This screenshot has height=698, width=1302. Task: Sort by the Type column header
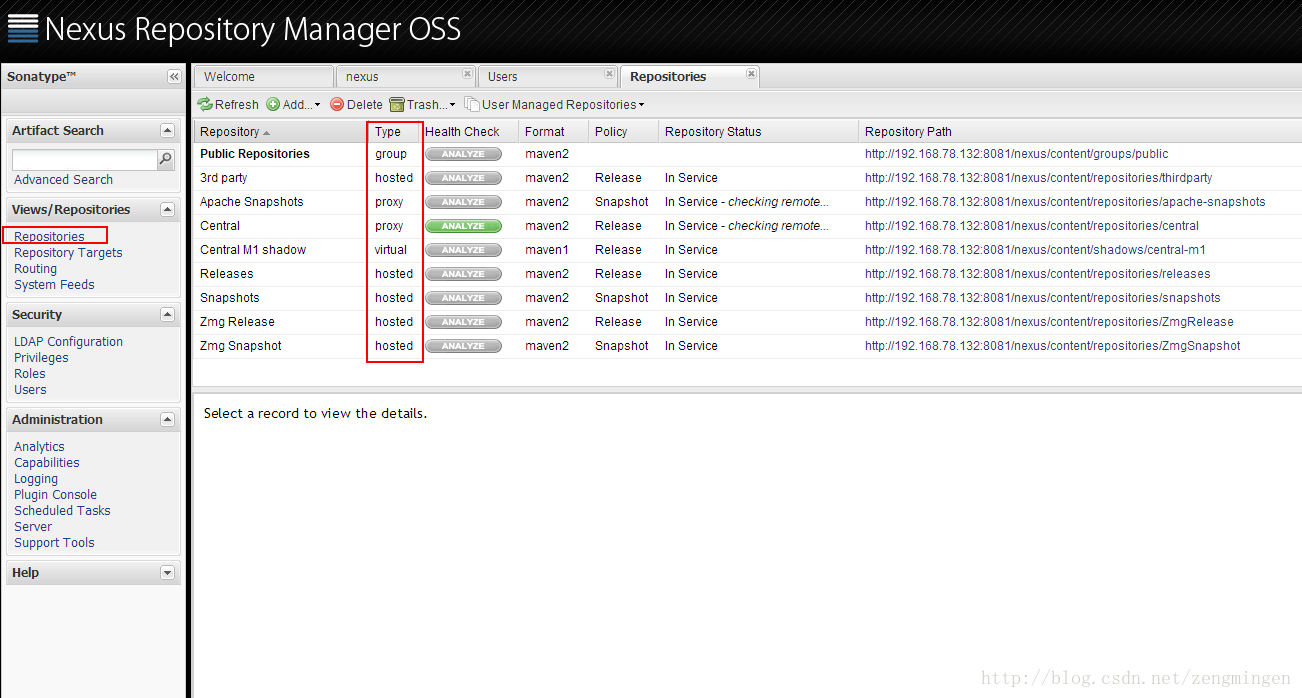click(x=394, y=132)
